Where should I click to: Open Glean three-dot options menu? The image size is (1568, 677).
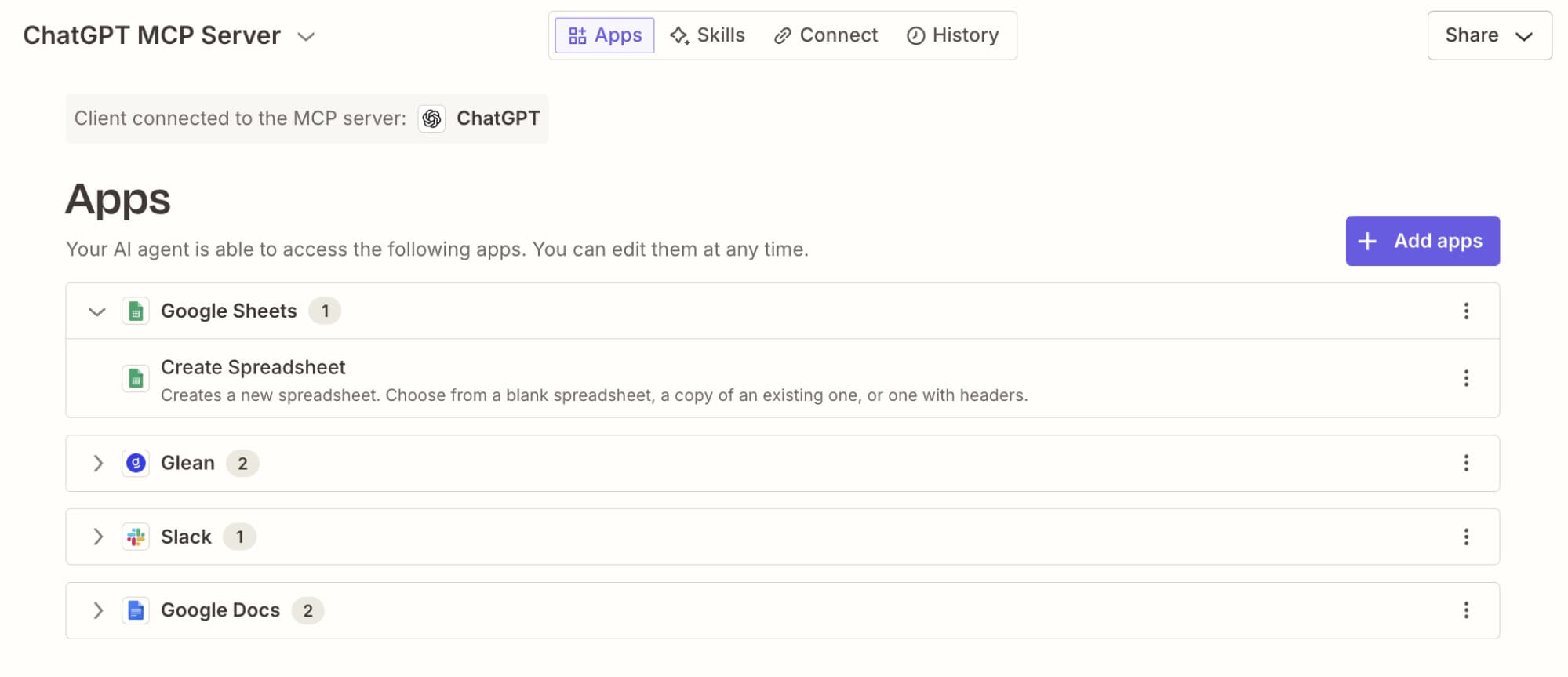point(1465,464)
